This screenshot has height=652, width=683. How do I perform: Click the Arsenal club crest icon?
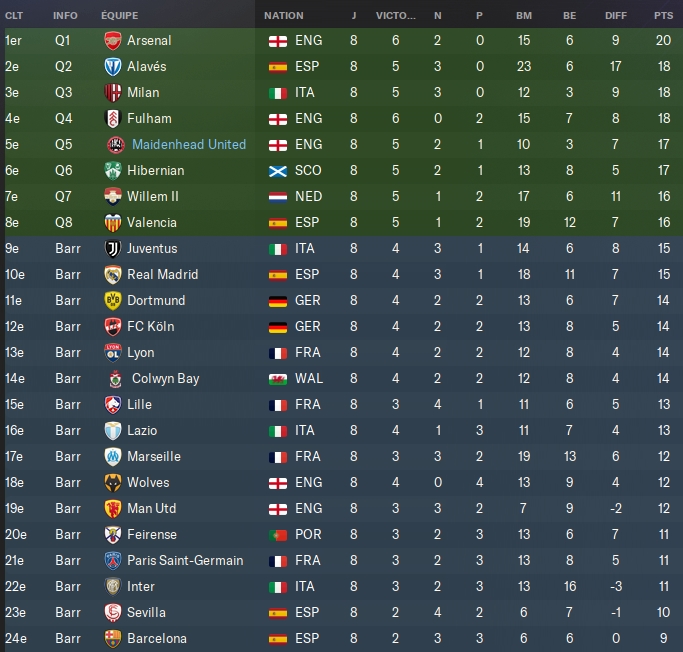click(x=113, y=41)
